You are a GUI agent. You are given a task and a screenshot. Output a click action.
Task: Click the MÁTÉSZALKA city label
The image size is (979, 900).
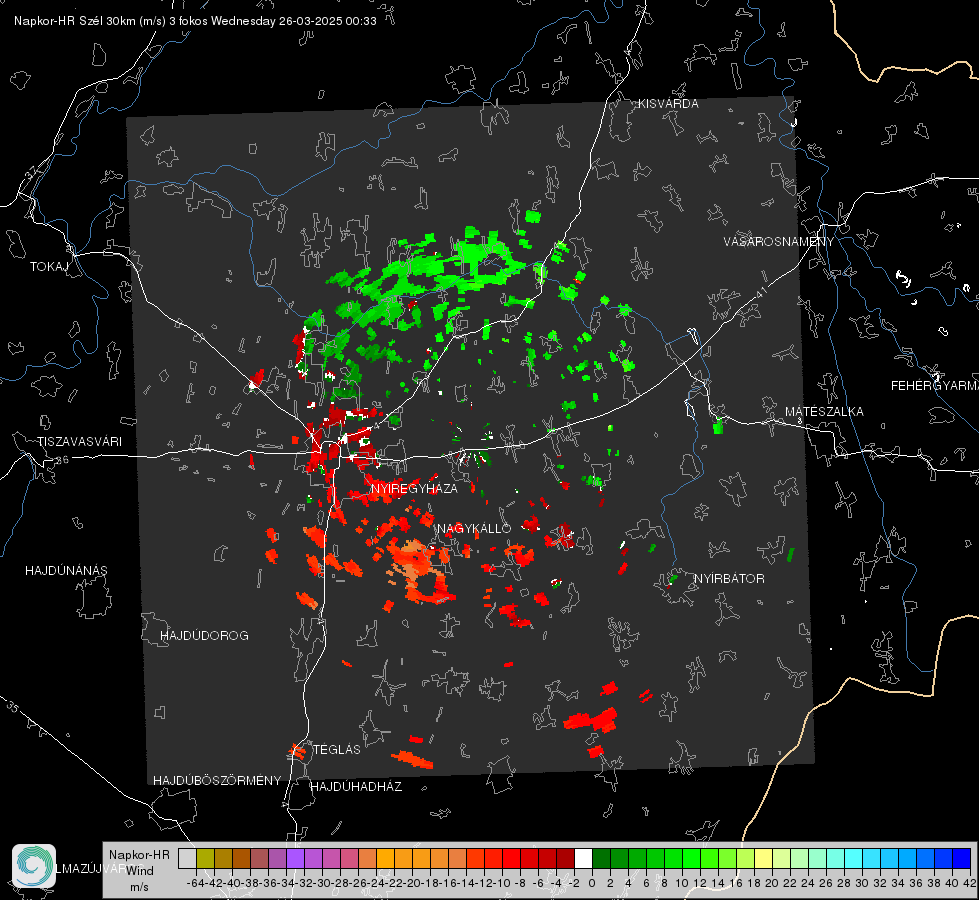pyautogui.click(x=824, y=412)
